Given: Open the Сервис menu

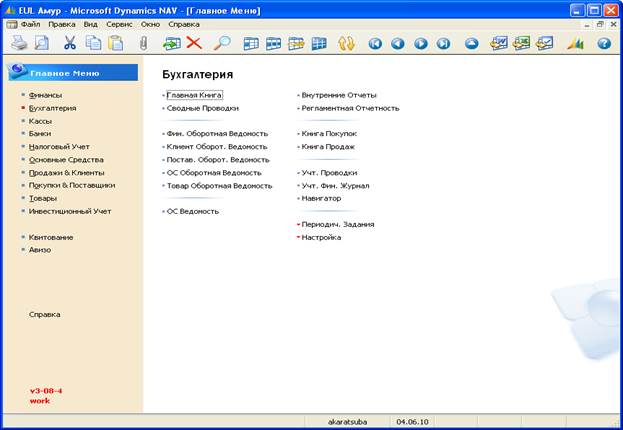Looking at the screenshot, I should (119, 22).
